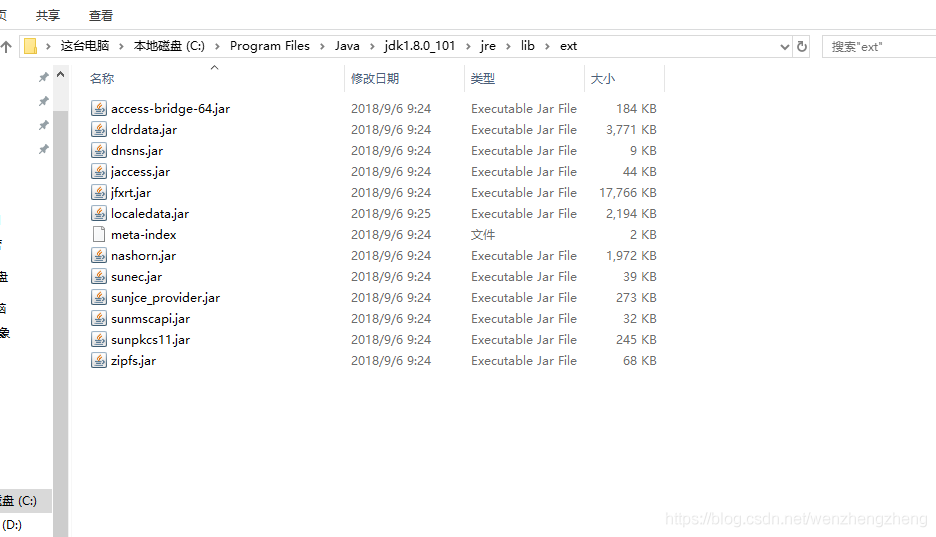The image size is (936, 537).
Task: Go to jre folder in breadcrumb
Action: point(488,46)
